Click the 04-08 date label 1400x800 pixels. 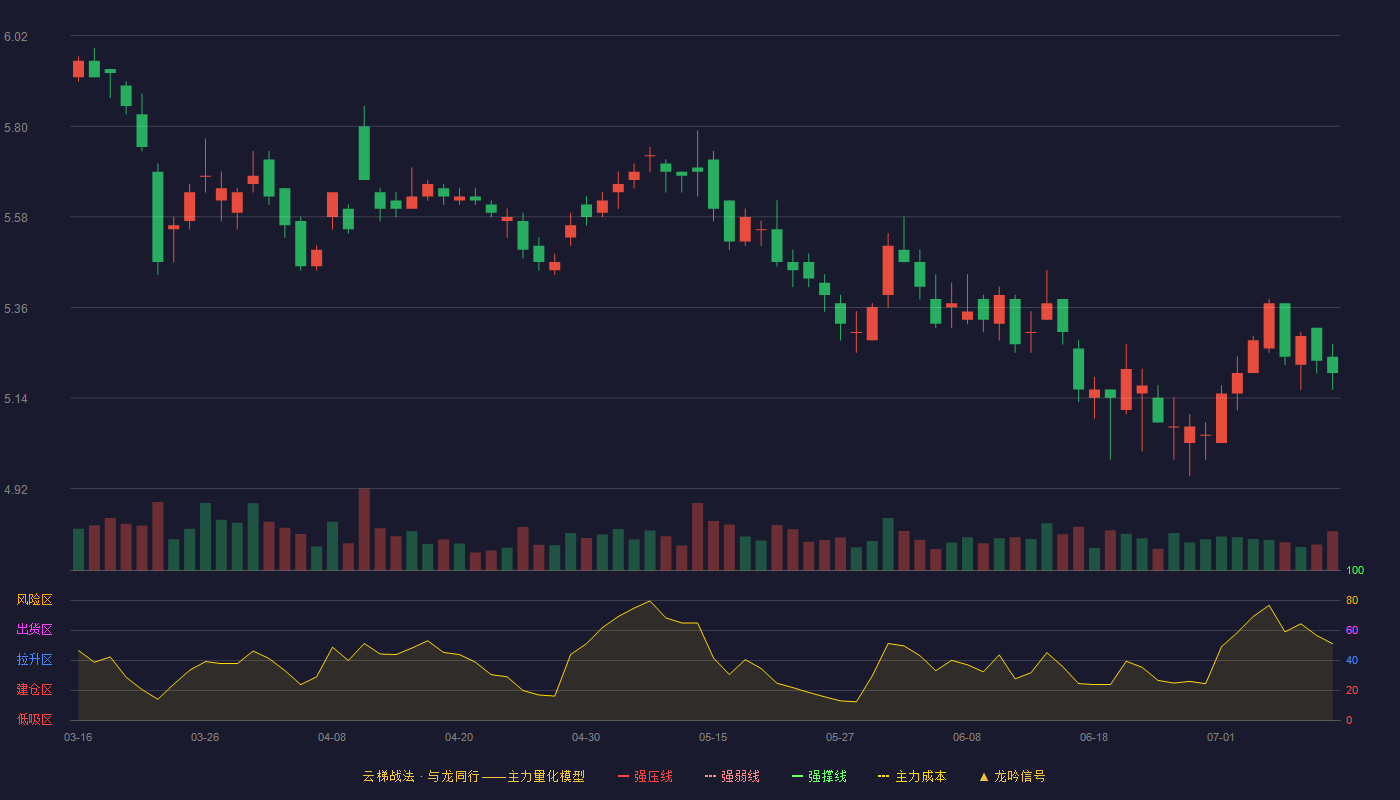tap(332, 737)
